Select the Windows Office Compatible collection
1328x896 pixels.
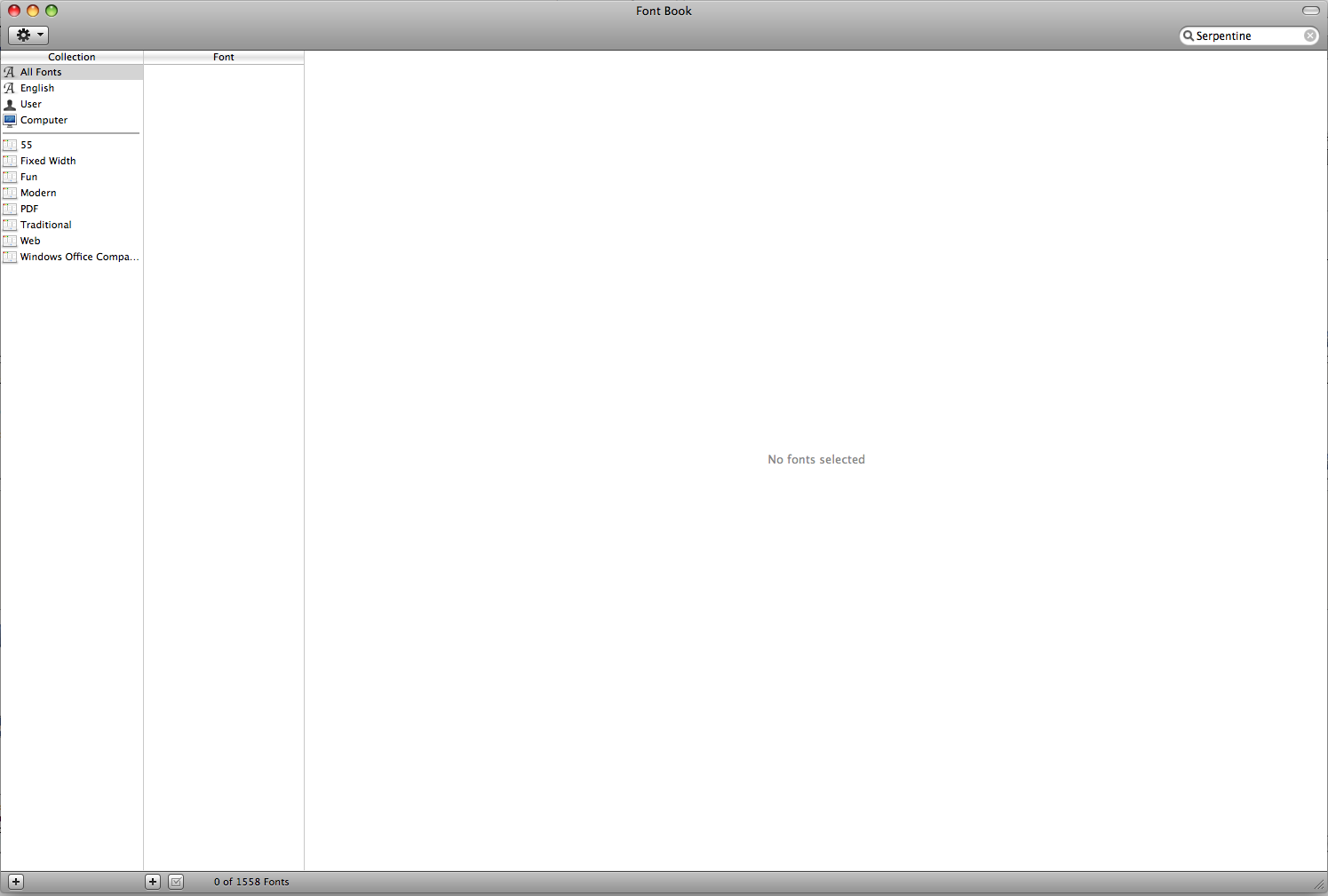[x=71, y=257]
